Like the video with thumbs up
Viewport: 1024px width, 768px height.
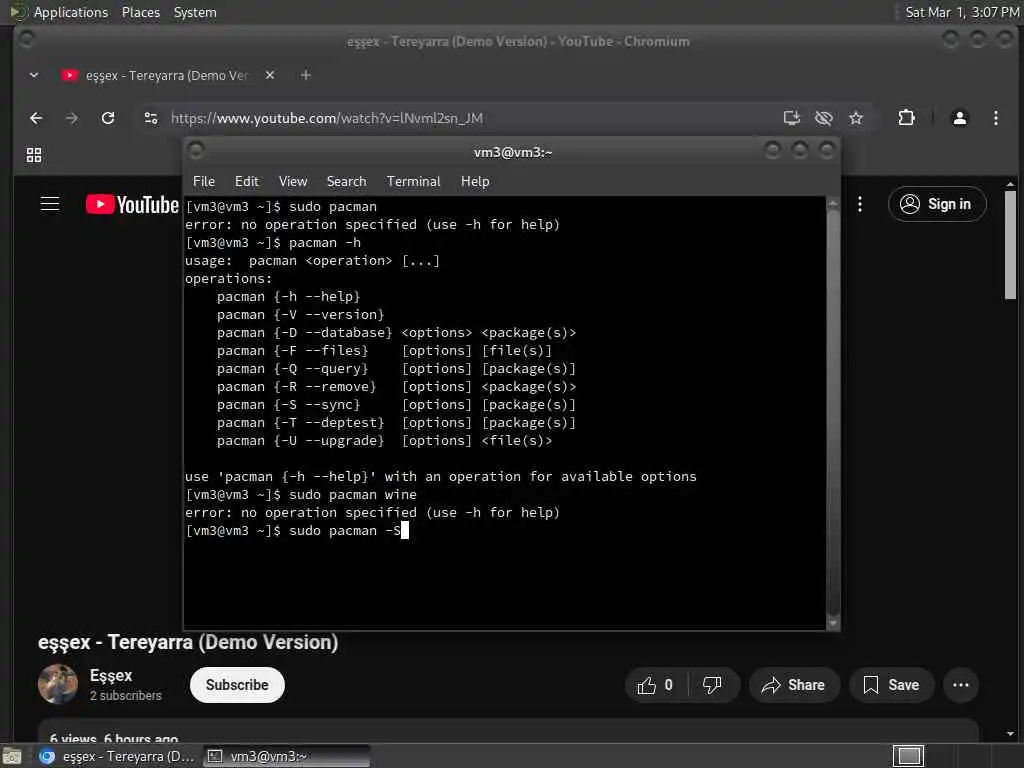click(655, 685)
